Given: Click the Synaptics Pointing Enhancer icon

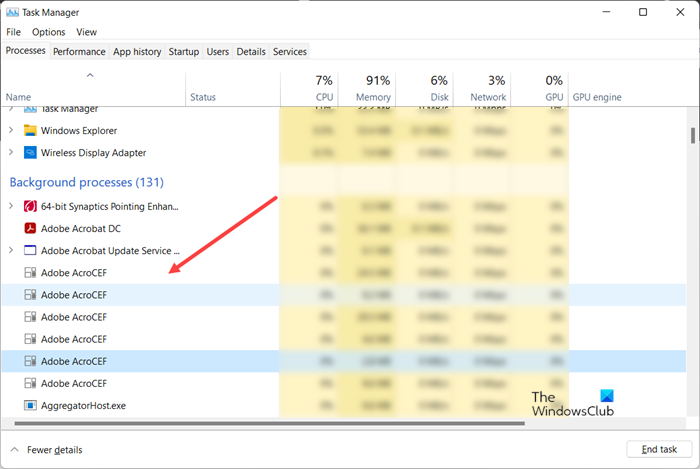Looking at the screenshot, I should pyautogui.click(x=30, y=206).
